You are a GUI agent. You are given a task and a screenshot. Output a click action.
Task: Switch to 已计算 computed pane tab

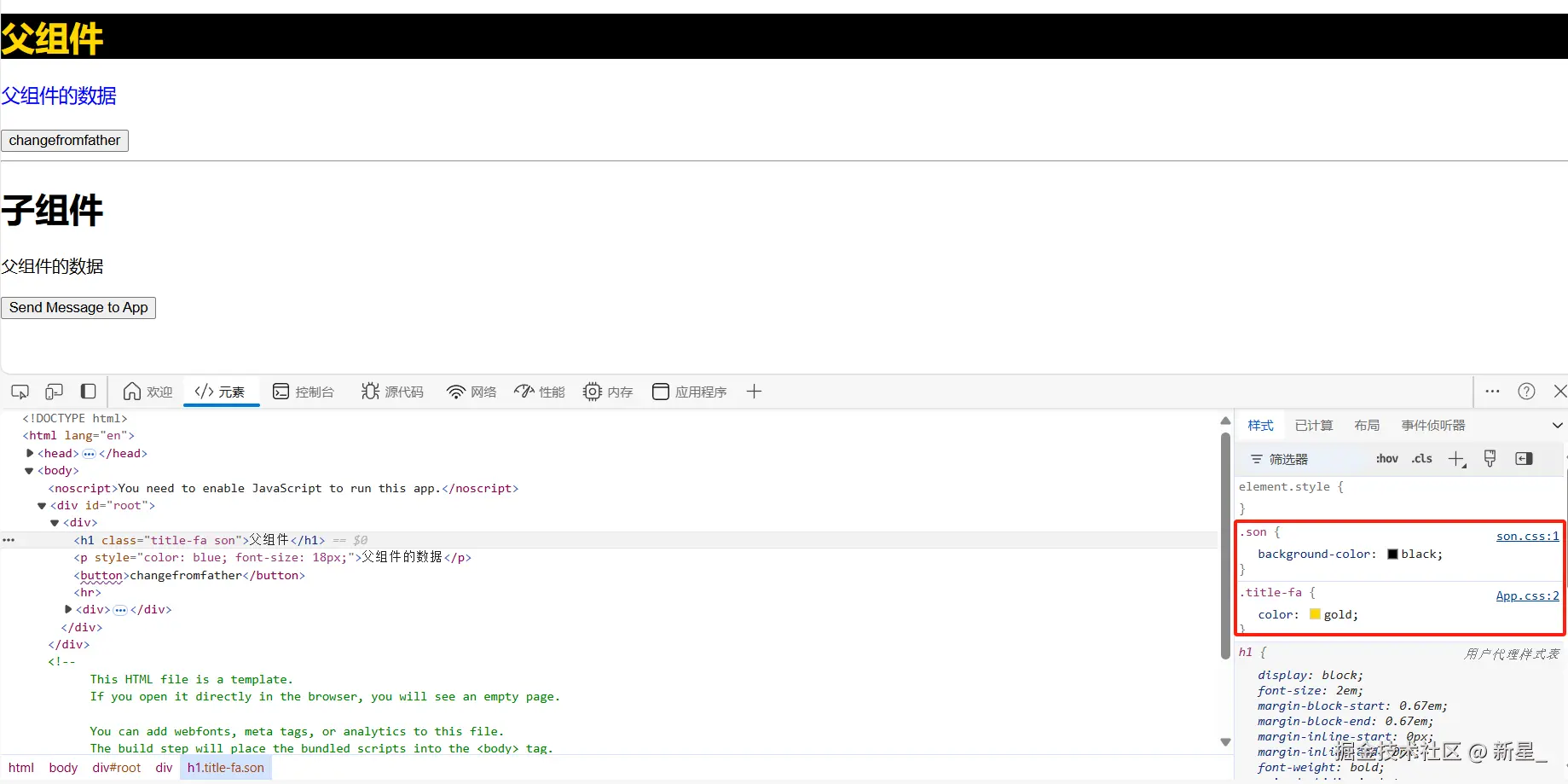[1314, 426]
